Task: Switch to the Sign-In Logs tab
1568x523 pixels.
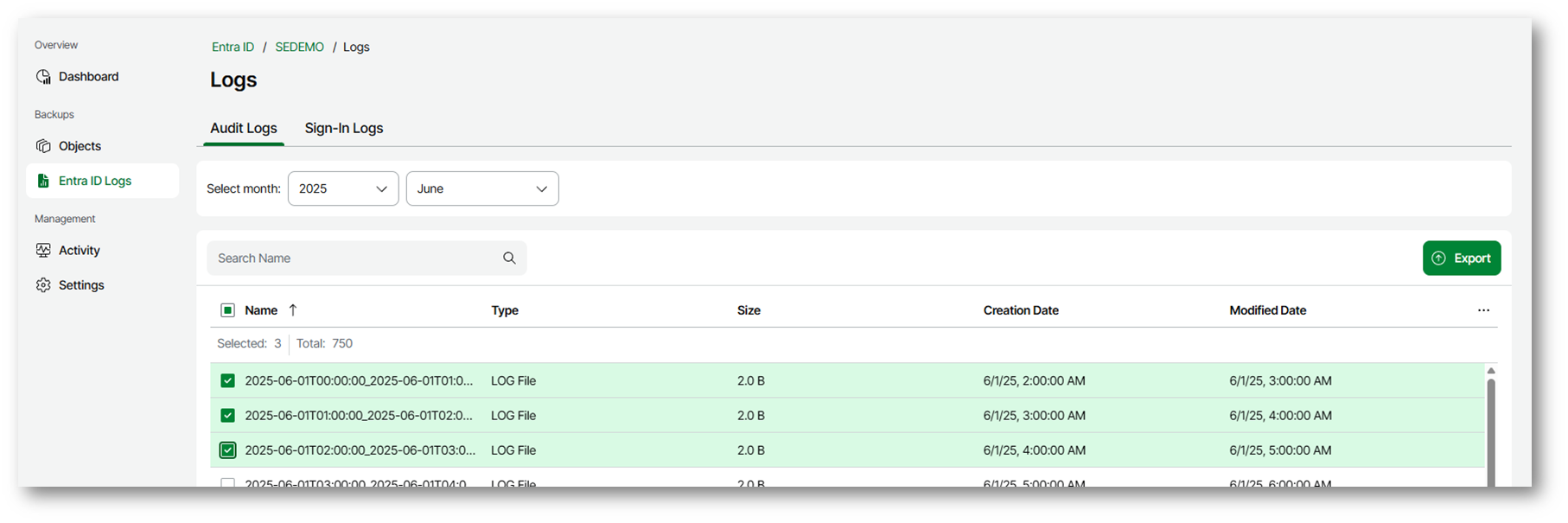Action: 343,128
